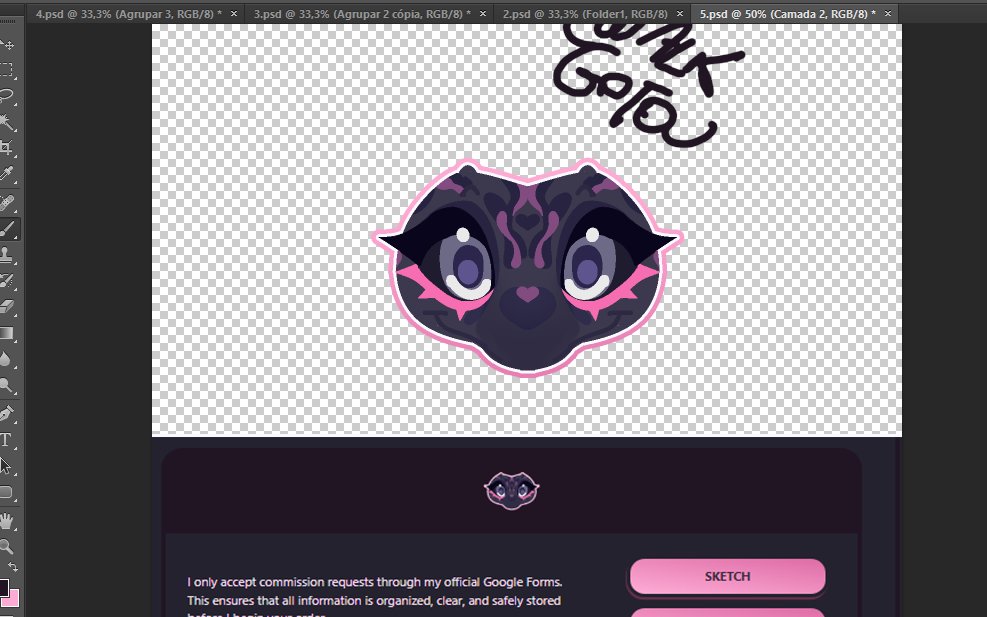The image size is (987, 617).
Task: Select the Move tool
Action: 7,44
